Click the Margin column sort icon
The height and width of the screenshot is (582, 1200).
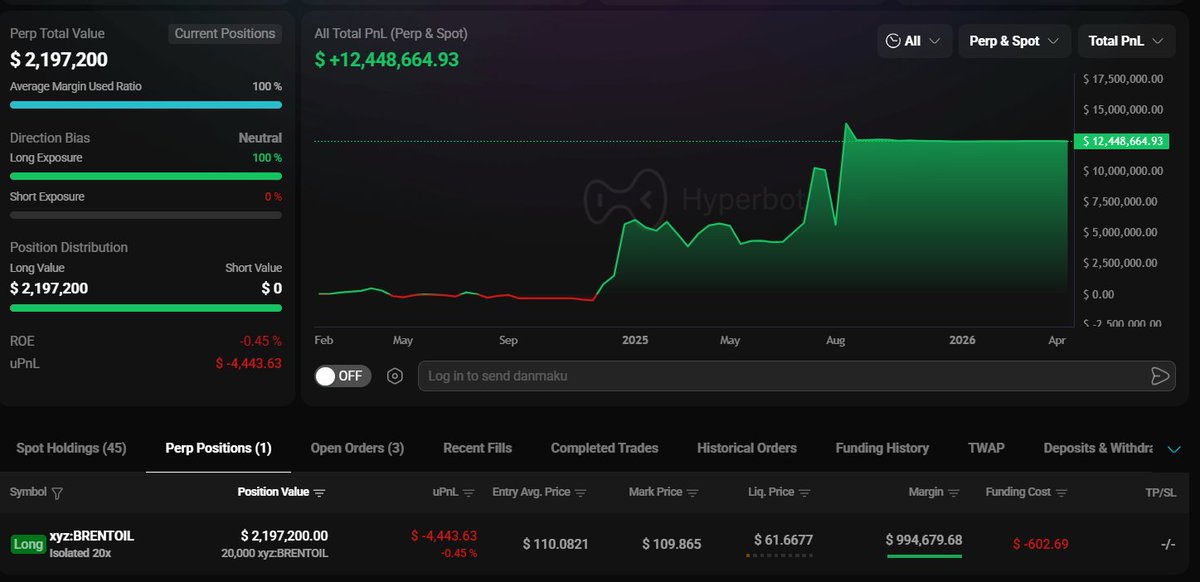coord(953,493)
